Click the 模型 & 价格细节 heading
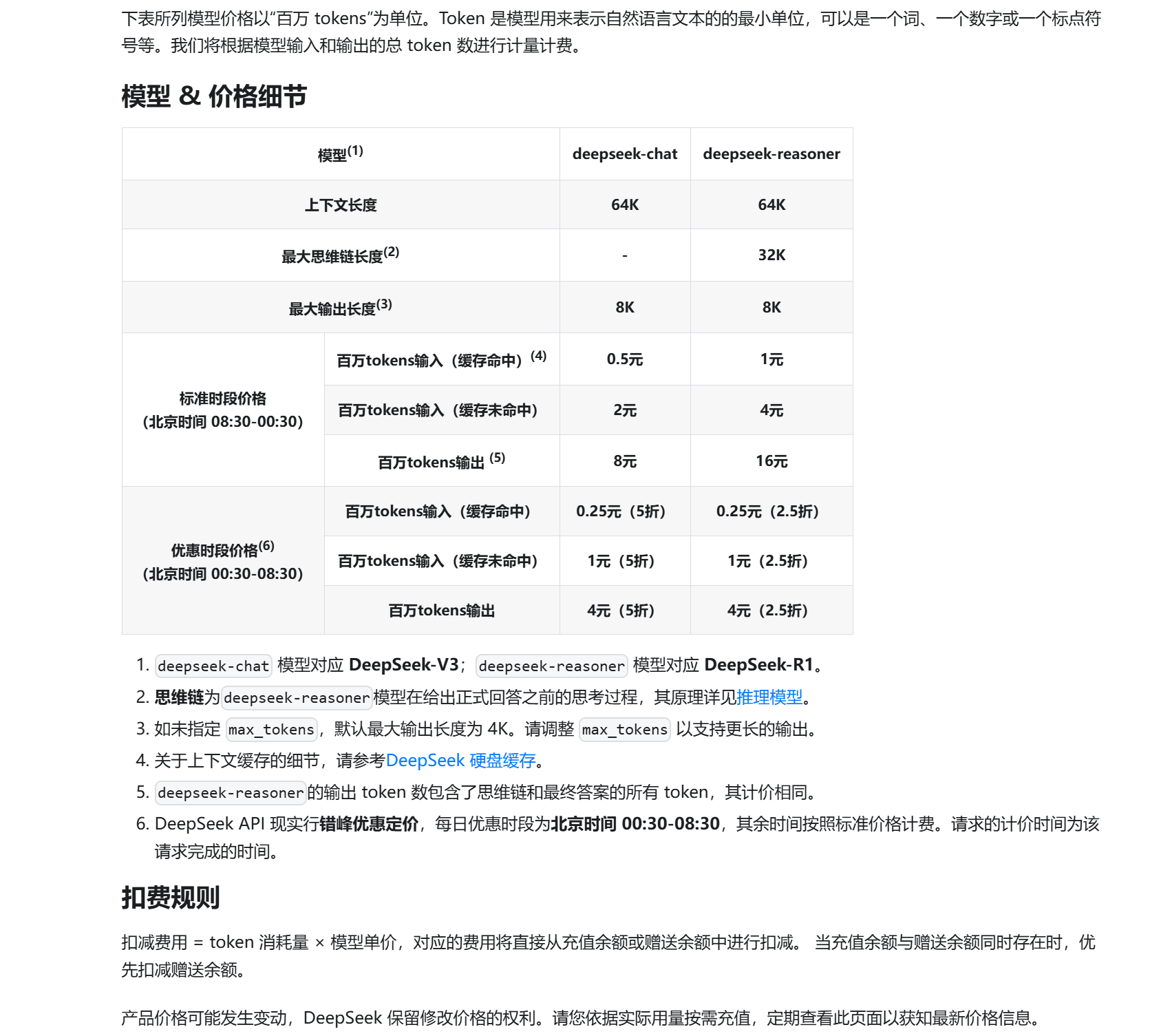This screenshot has height=1036, width=1150. (x=214, y=96)
